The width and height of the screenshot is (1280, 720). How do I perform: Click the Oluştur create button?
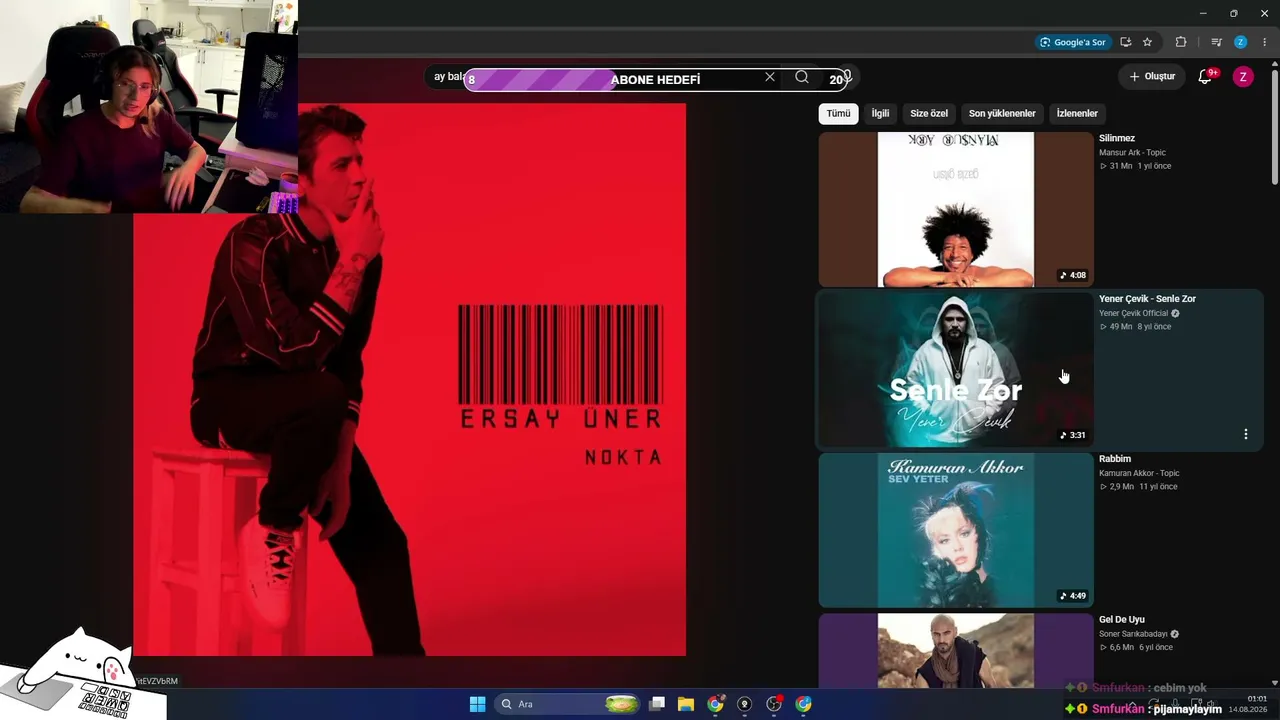click(x=1152, y=77)
